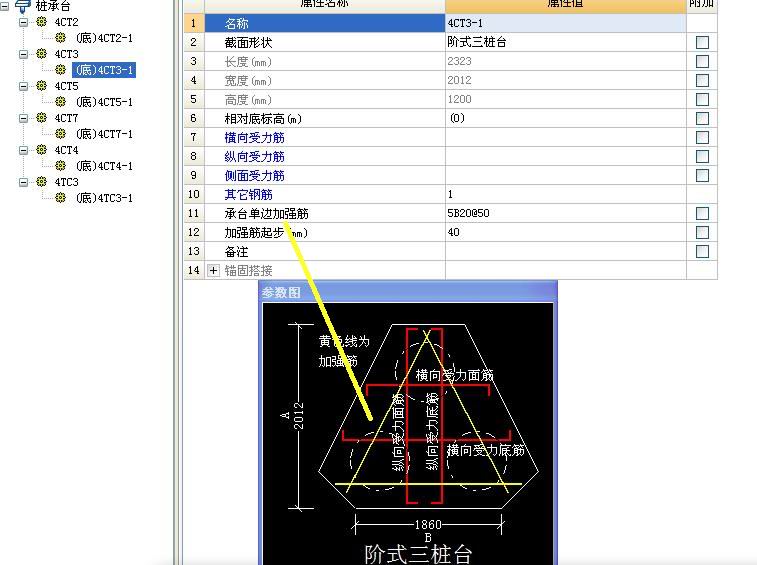Click gear icon beside 4CT4 node
This screenshot has width=757, height=565.
(x=42, y=150)
